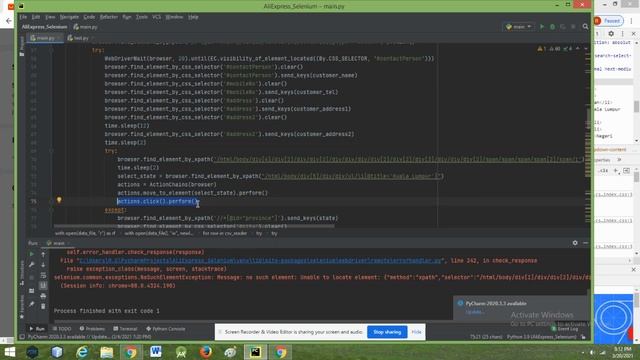Viewport: 640px width, 360px height.
Task: Open Firefox from taskbar
Action: pos(206,352)
